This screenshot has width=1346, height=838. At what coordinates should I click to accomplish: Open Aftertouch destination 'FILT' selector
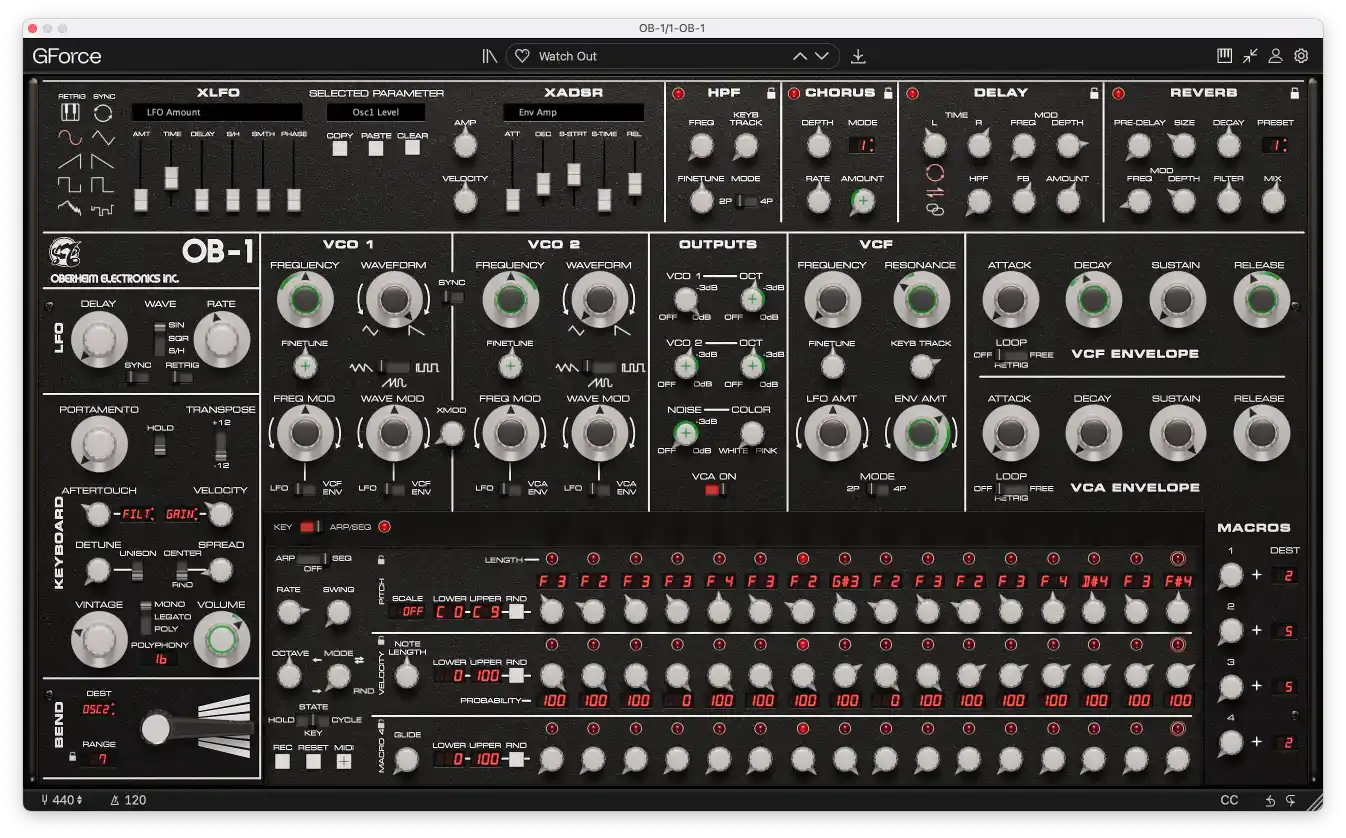137,514
